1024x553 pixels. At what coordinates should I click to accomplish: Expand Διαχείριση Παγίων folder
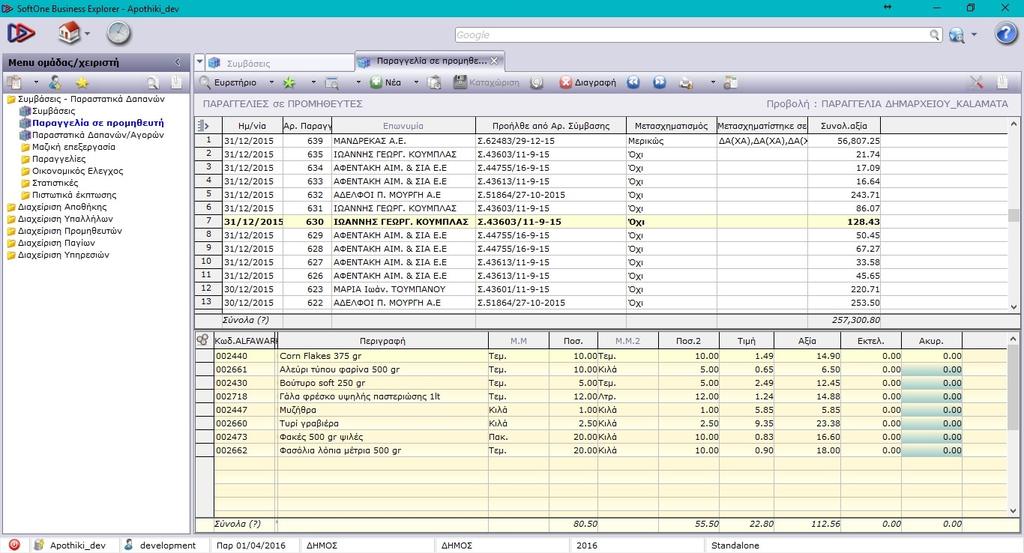[x=56, y=242]
